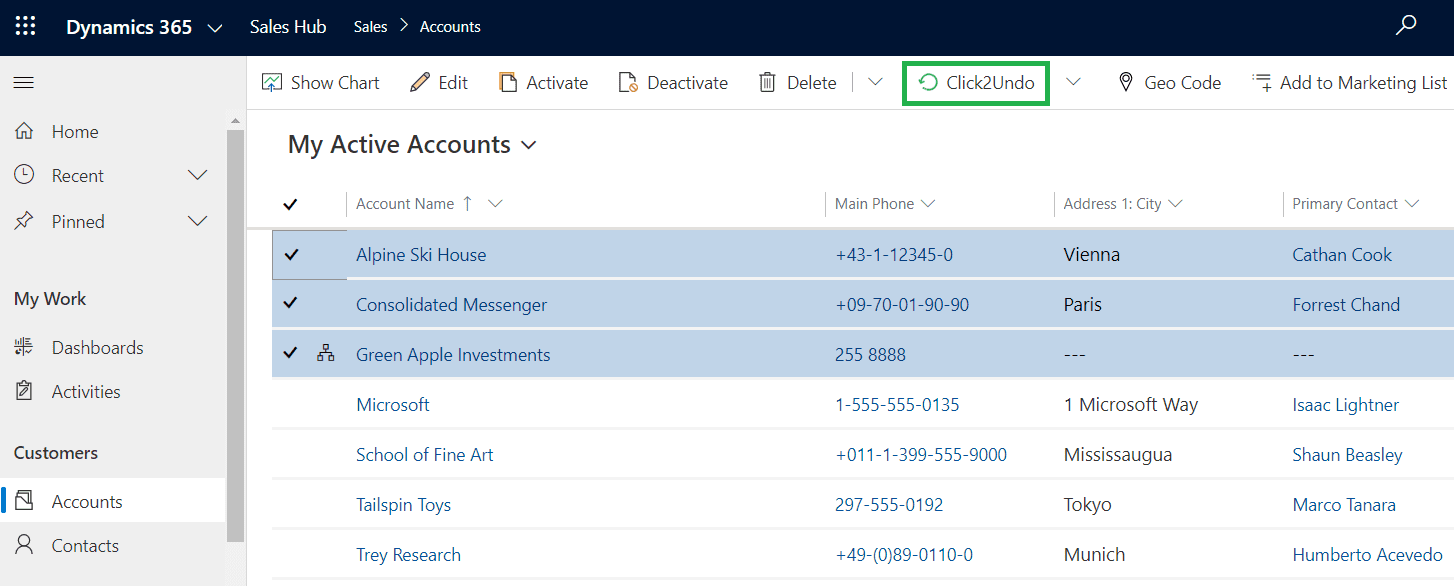
Task: Open the Account Name column filter chevron
Action: point(494,204)
